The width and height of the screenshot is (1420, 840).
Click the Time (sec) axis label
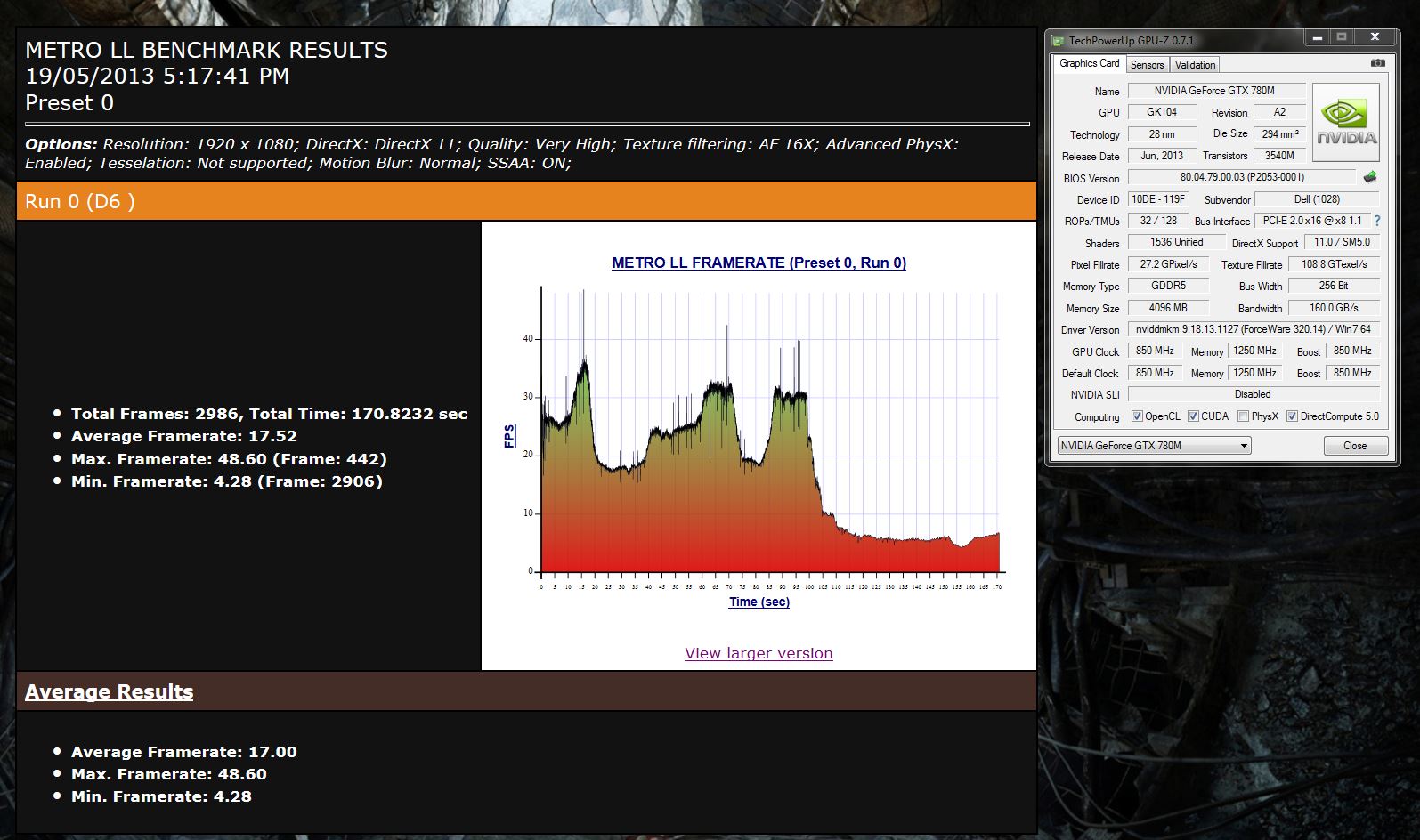coord(759,602)
